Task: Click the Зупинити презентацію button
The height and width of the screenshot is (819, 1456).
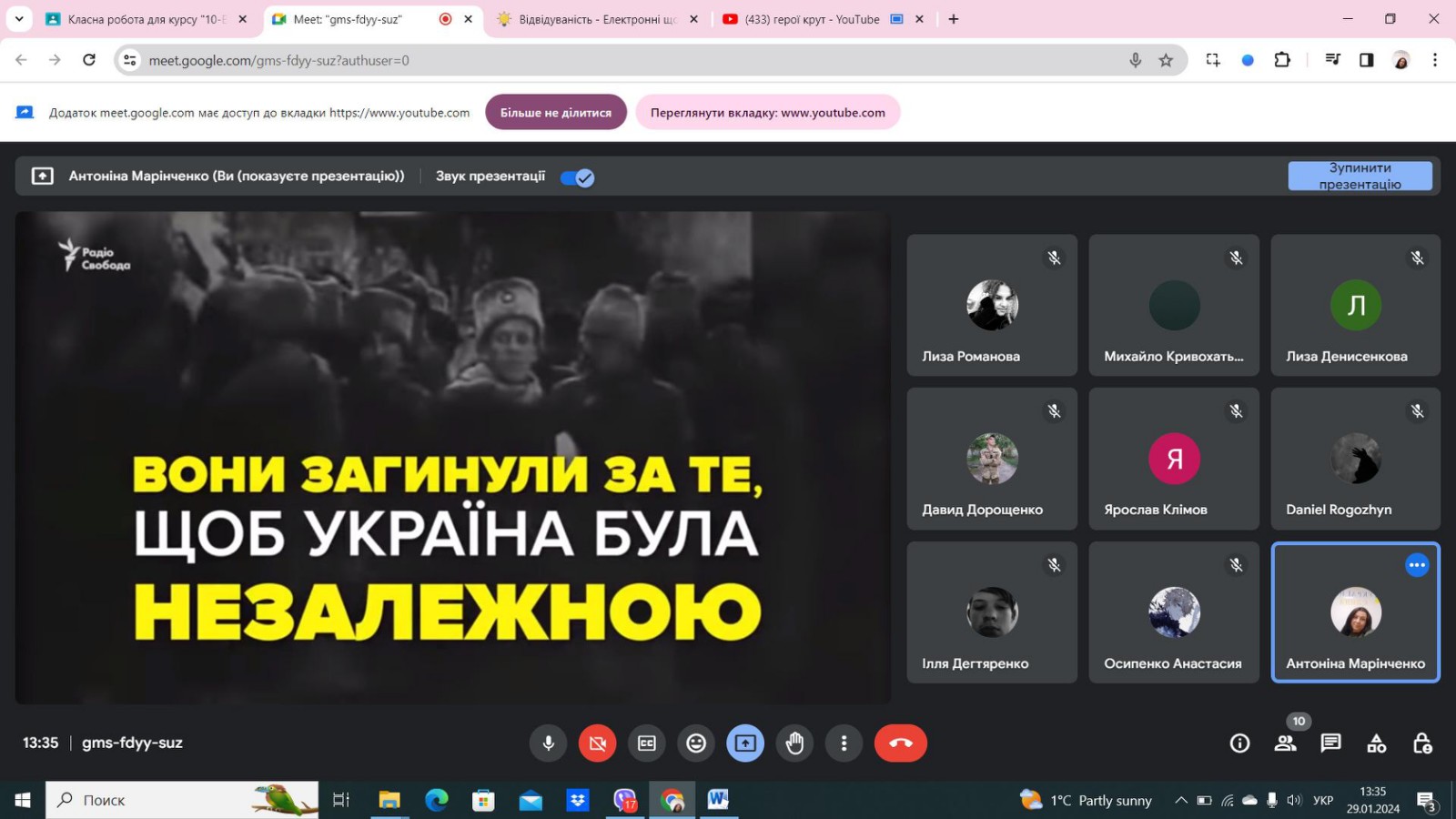Action: coord(1360,176)
